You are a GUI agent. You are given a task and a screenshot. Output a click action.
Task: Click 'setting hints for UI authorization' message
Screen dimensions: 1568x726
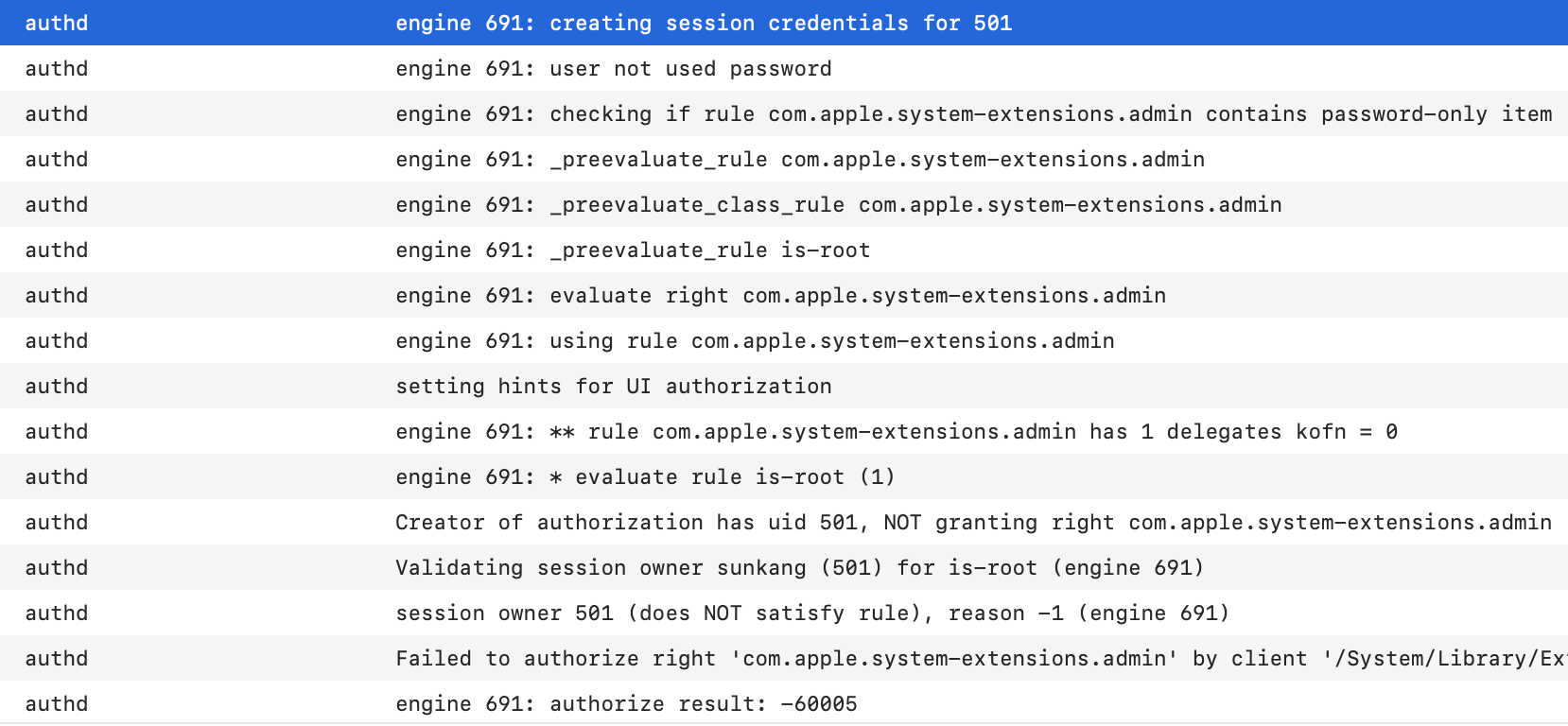coord(614,386)
